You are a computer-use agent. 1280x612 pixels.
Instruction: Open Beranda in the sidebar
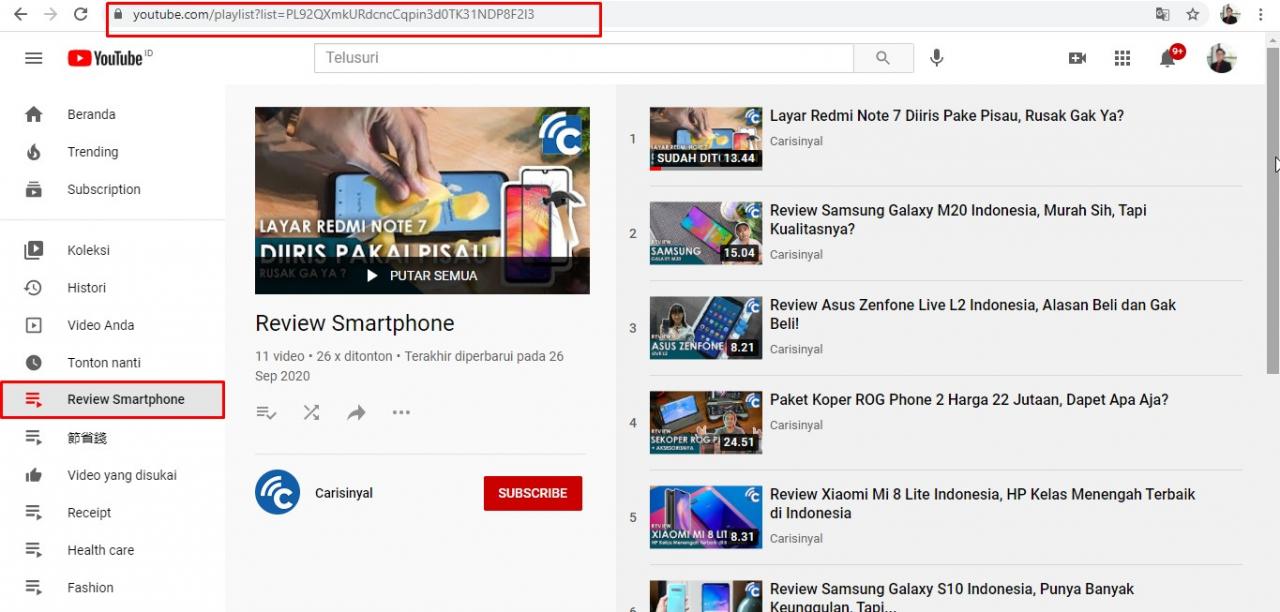point(112,114)
